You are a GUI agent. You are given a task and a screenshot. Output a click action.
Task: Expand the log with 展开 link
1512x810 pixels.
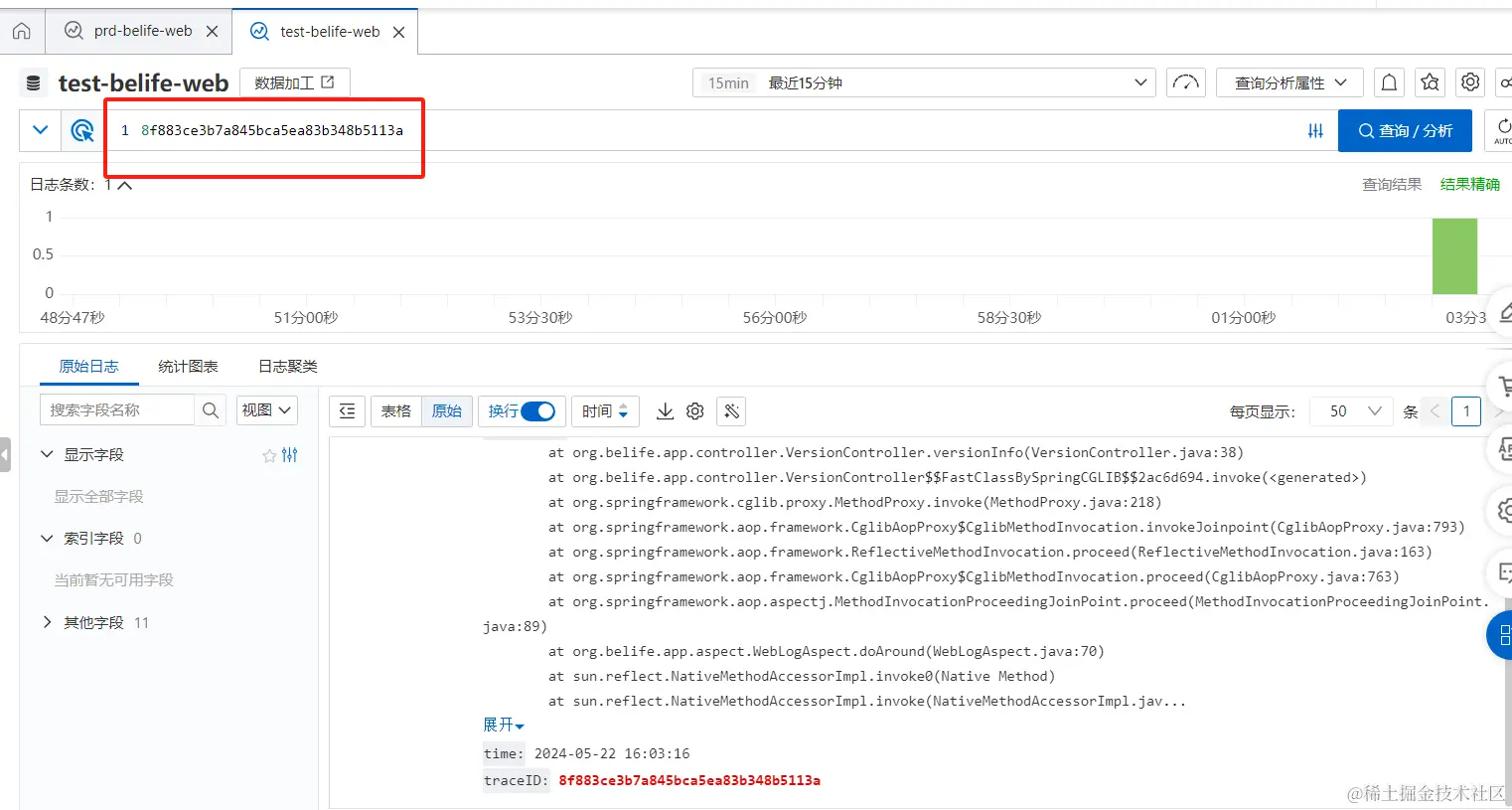[504, 726]
